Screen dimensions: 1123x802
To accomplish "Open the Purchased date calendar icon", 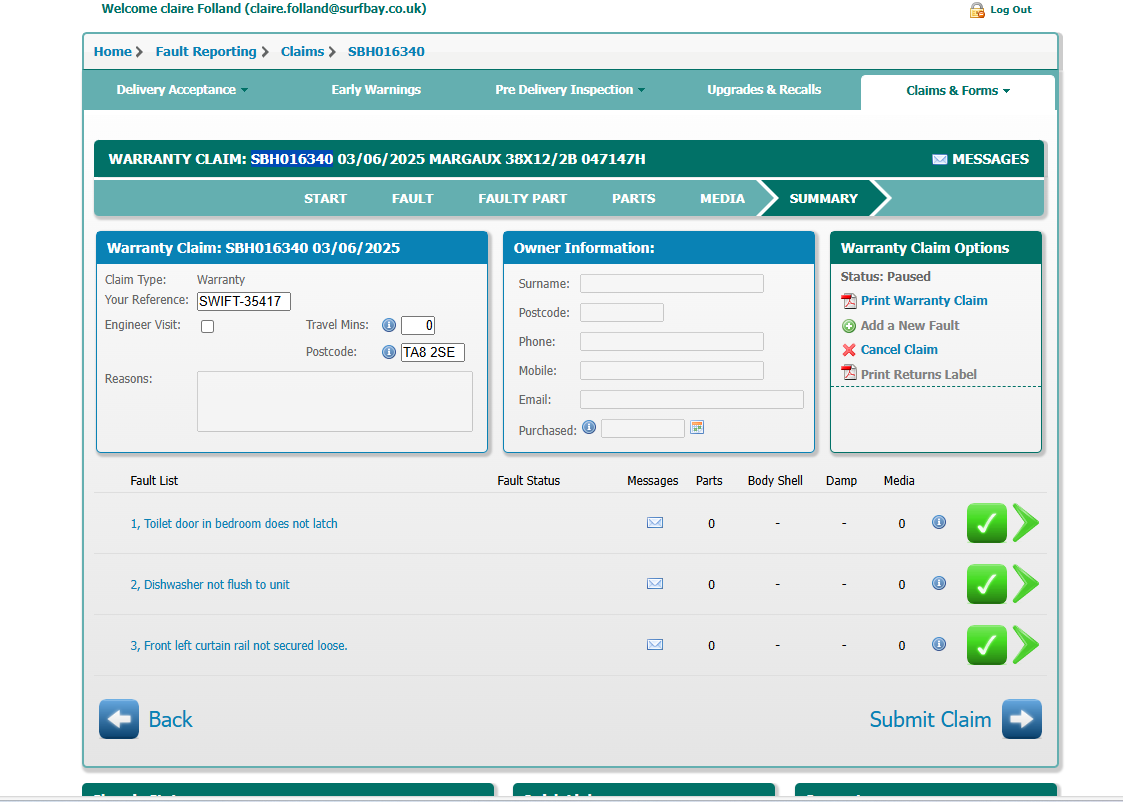I will 697,428.
